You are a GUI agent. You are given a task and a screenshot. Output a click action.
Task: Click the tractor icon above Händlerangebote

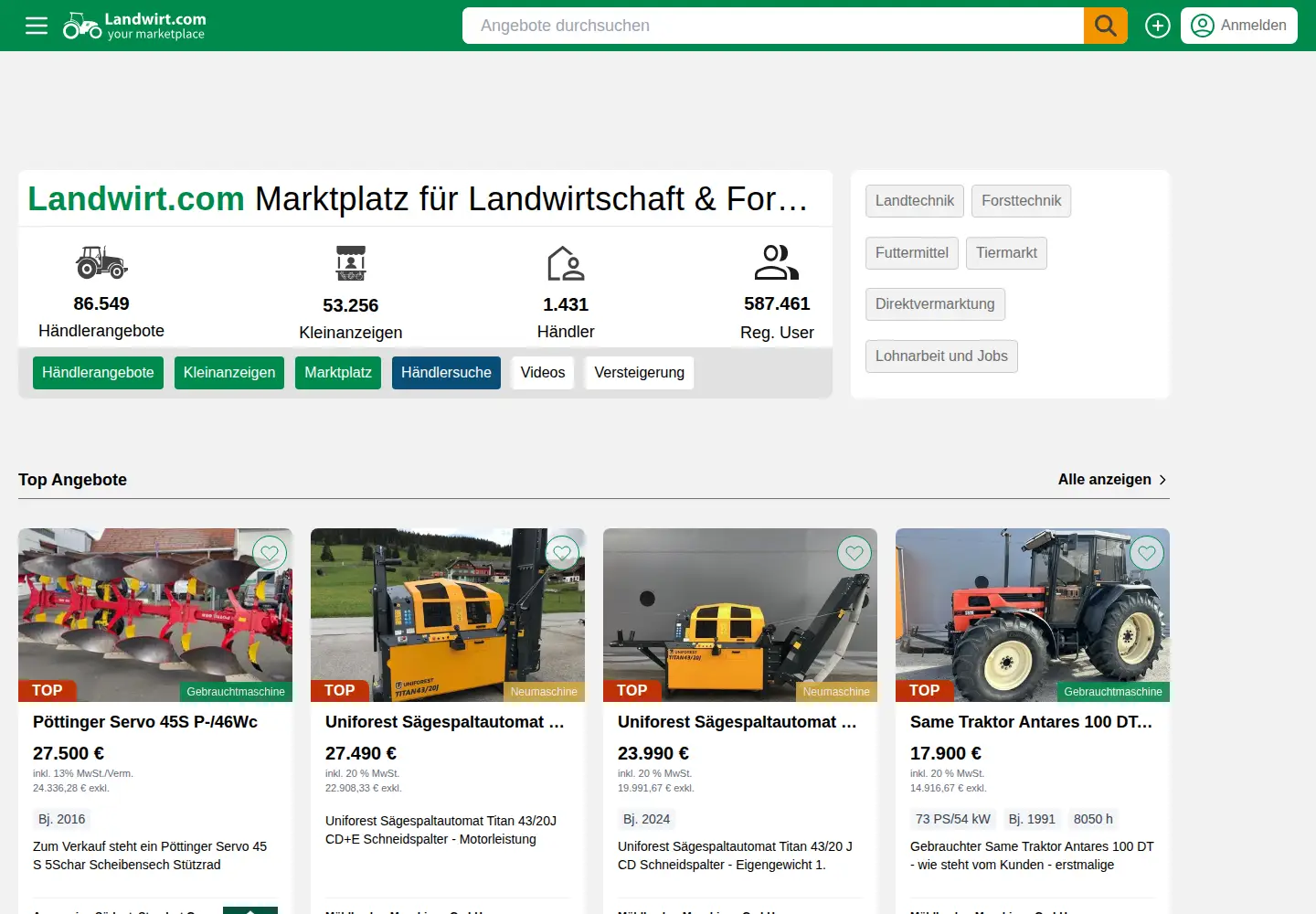point(101,262)
